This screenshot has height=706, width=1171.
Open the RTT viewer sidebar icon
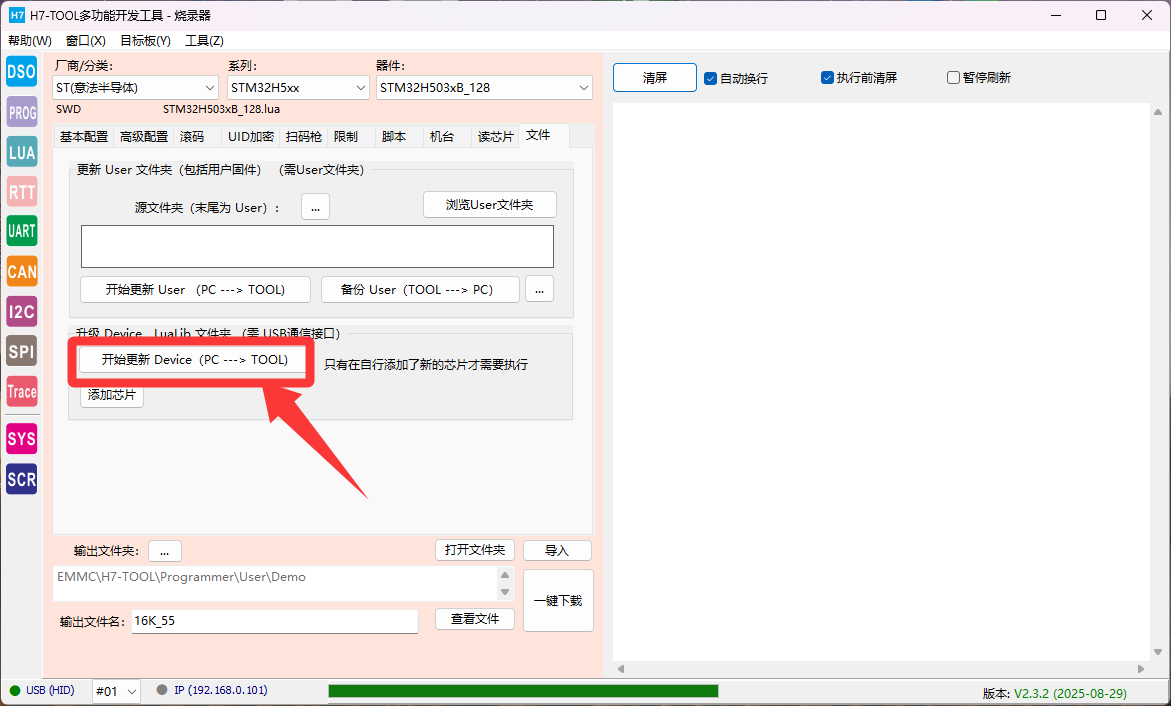tap(22, 192)
